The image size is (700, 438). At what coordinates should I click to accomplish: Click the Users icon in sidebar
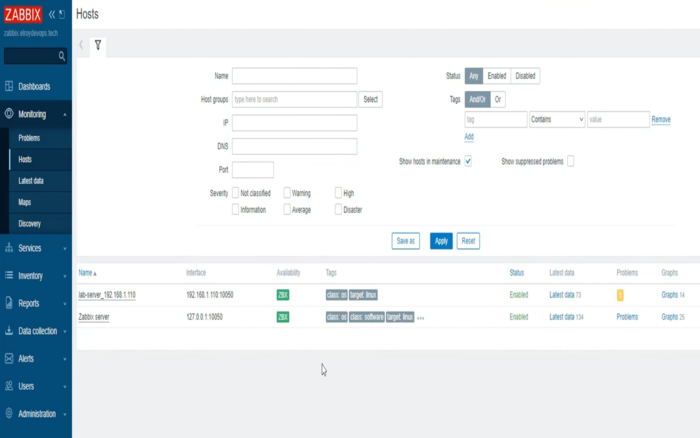[9, 386]
